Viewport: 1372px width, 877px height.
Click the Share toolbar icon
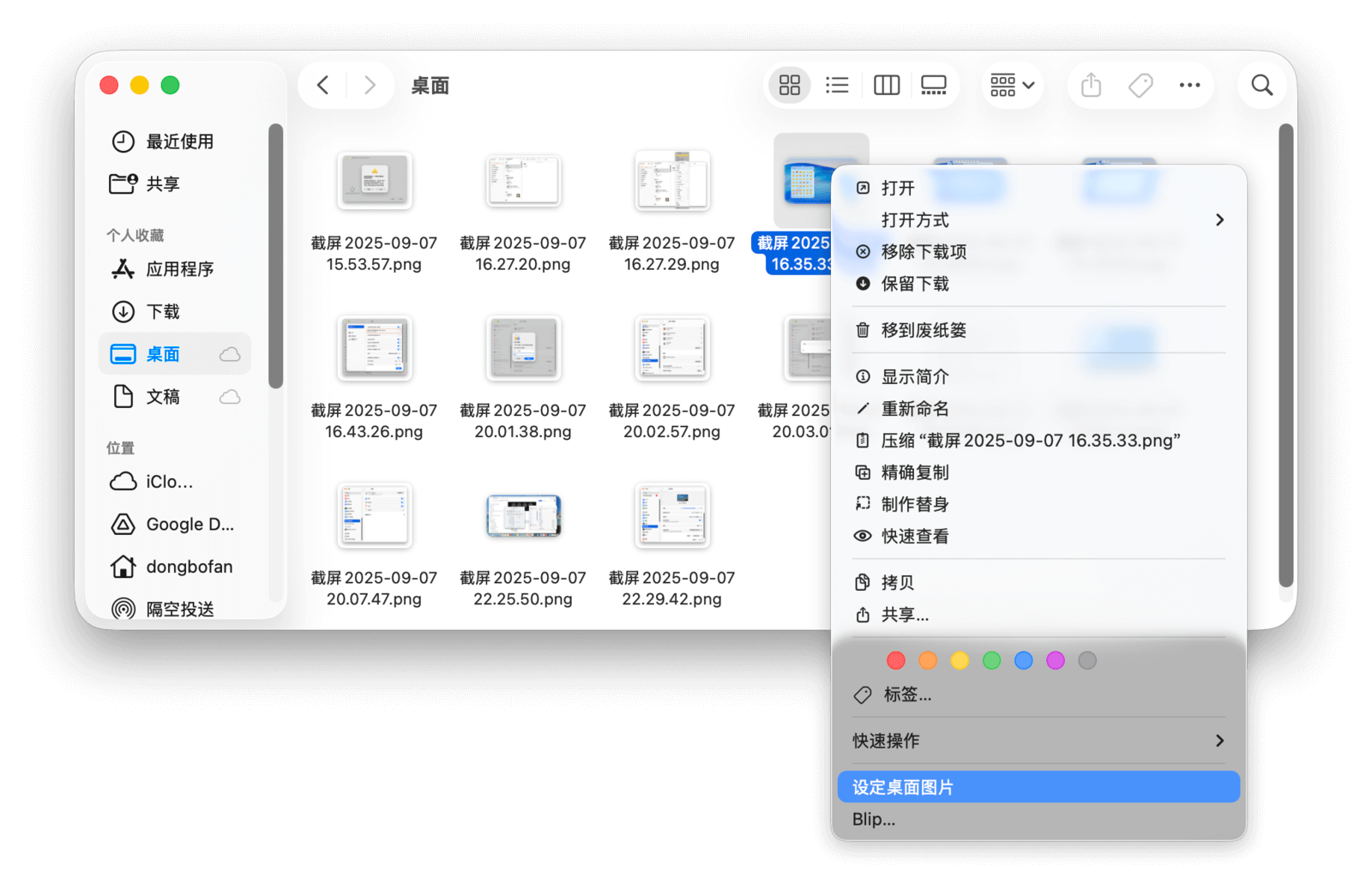[1091, 85]
